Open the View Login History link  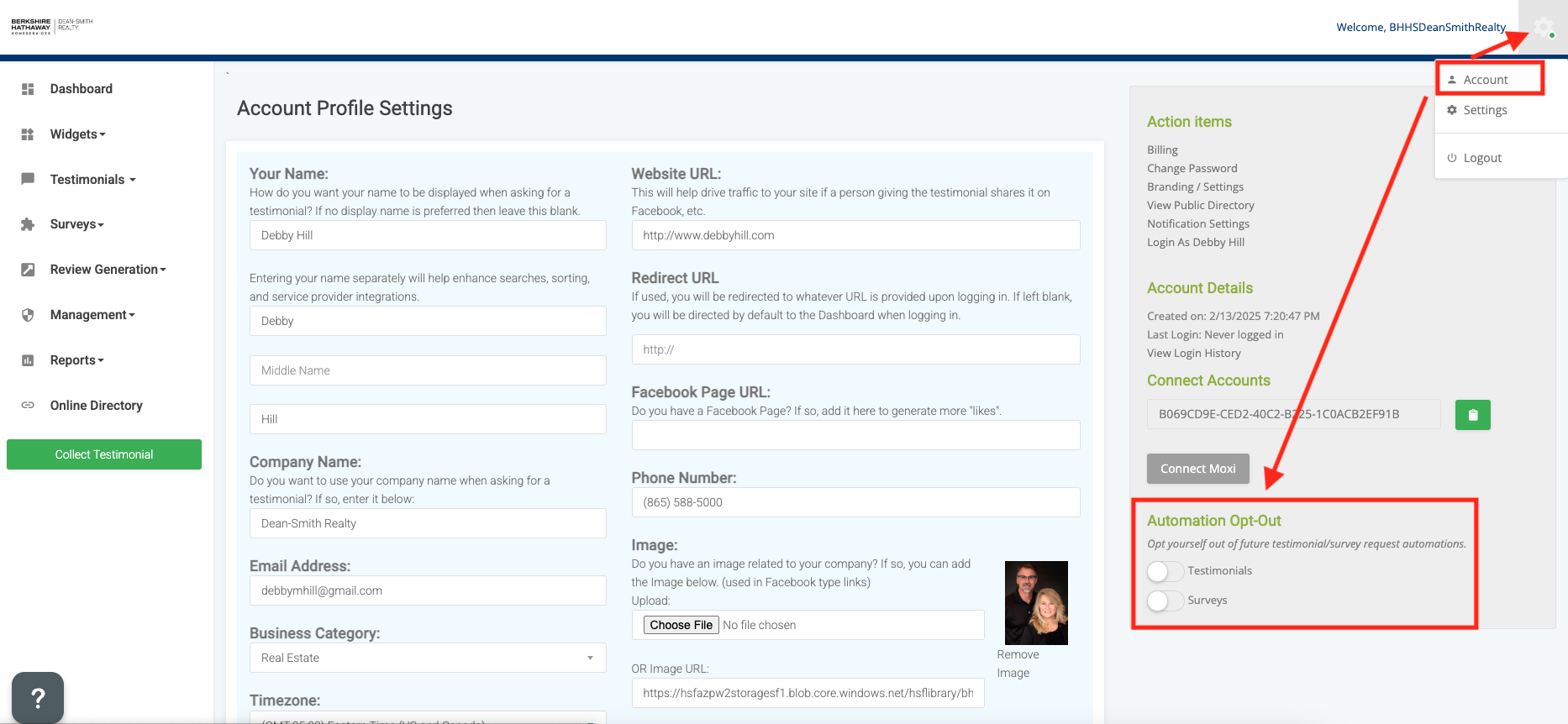tap(1193, 353)
